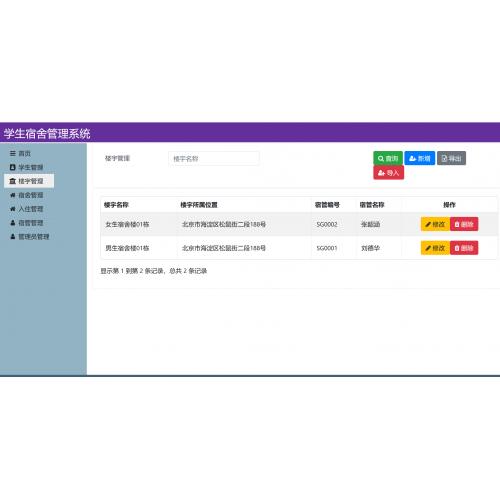Open 管理员管理 sidebar entry
Screen dimensions: 500x500
(30, 237)
